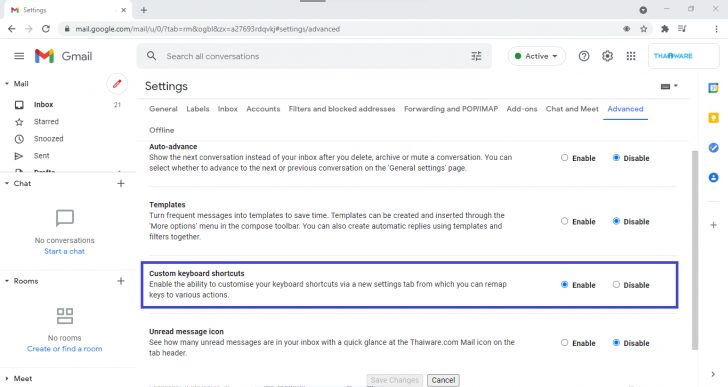The width and height of the screenshot is (728, 387).
Task: Click Create or find a room link
Action: [x=65, y=348]
